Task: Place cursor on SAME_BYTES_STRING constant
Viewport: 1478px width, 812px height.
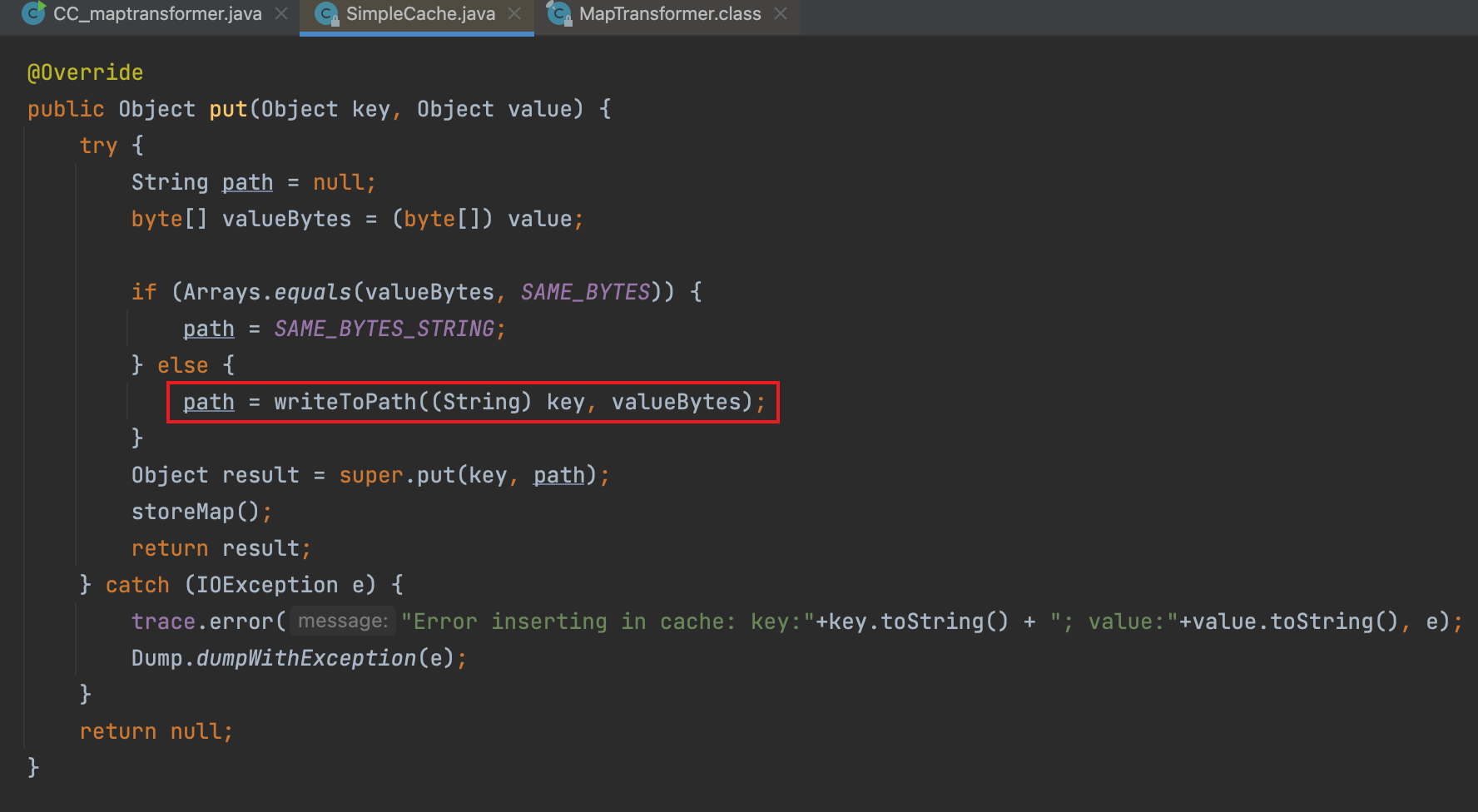Action: 384,329
